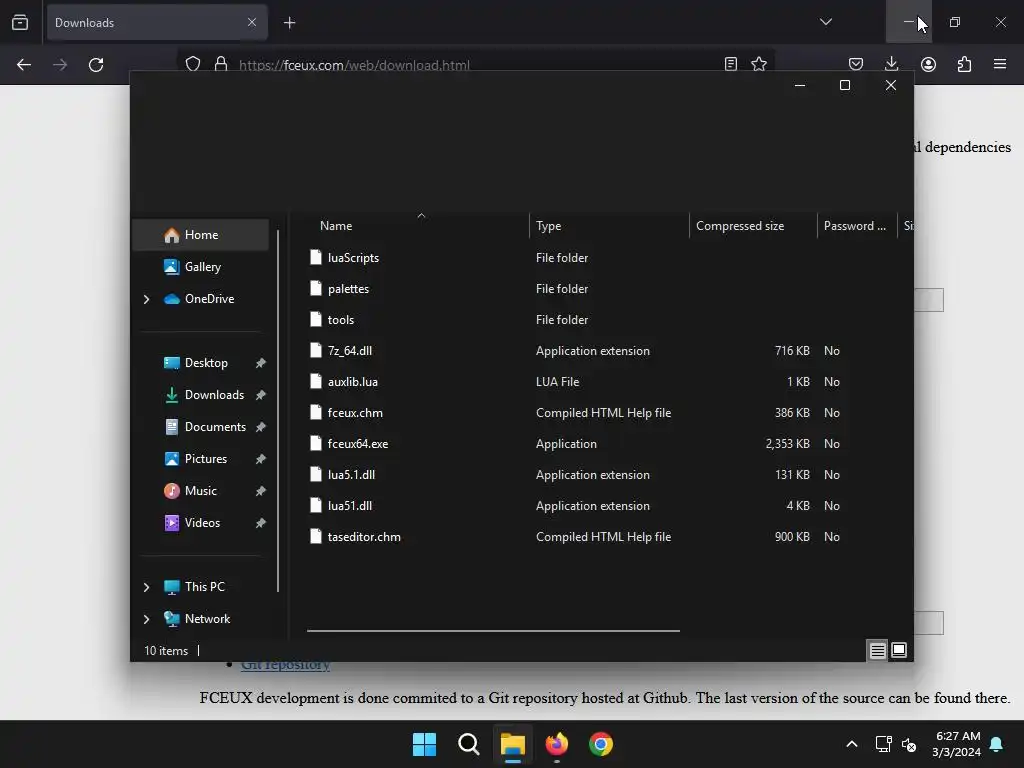Click the horizontal scrollbar in file list
The width and height of the screenshot is (1024, 768).
(x=493, y=631)
